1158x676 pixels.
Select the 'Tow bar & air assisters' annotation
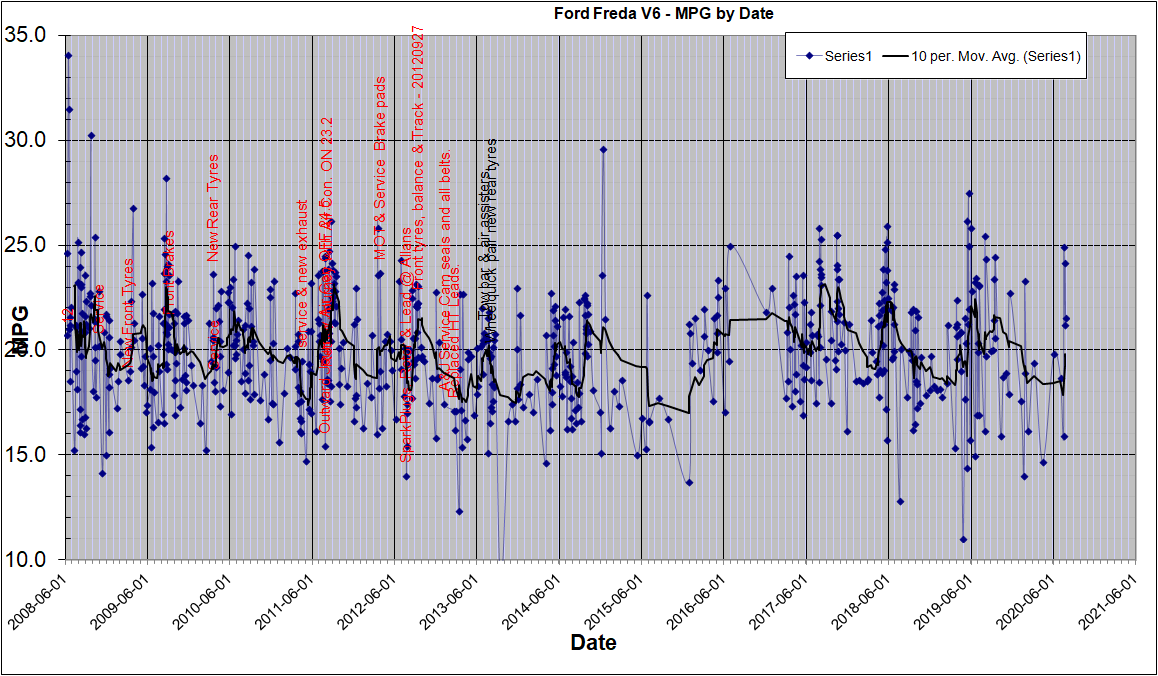point(485,245)
